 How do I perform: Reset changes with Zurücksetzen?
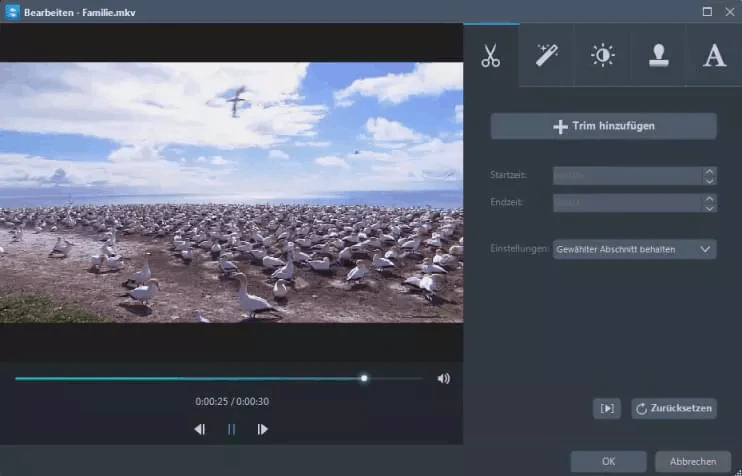point(674,408)
